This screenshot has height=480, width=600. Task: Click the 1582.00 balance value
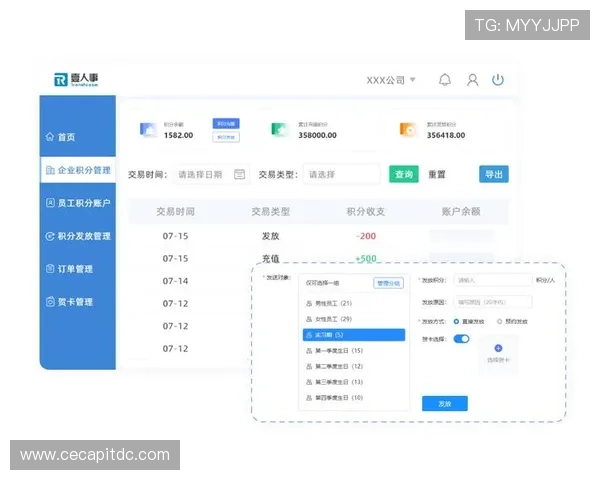tap(178, 135)
